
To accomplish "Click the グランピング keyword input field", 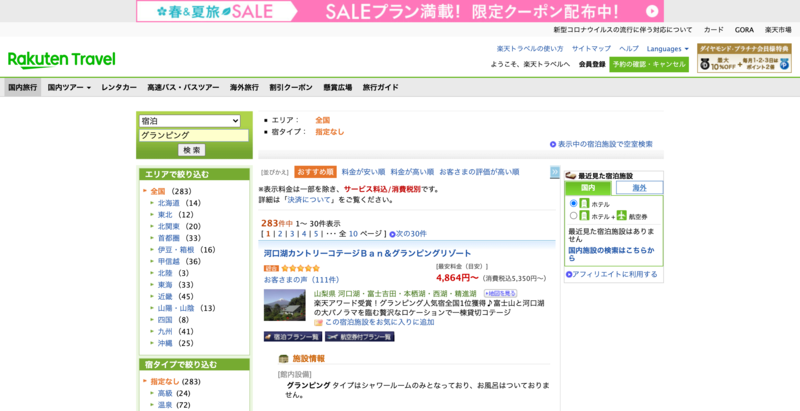I will click(194, 136).
